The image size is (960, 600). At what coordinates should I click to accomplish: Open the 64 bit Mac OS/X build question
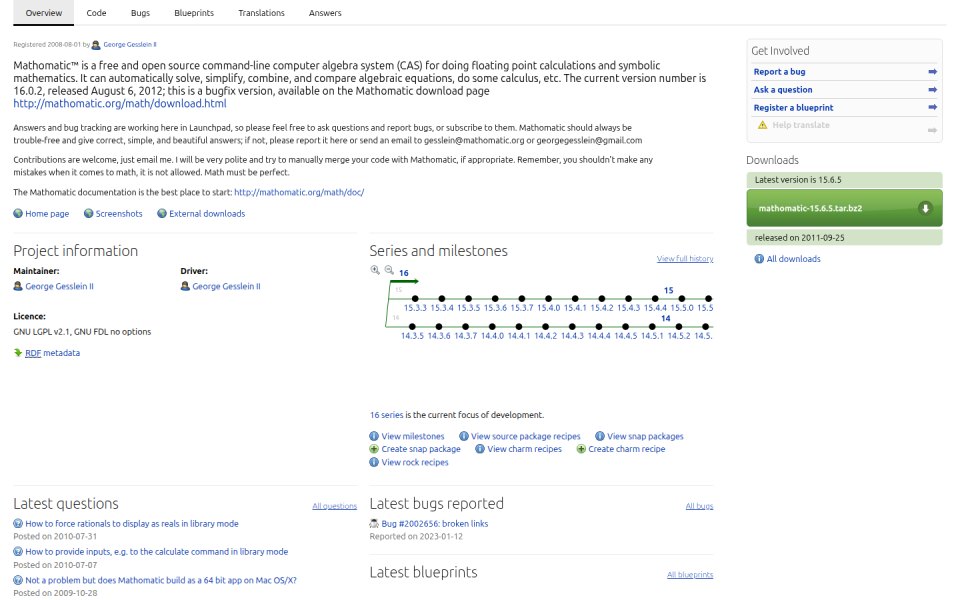161,580
